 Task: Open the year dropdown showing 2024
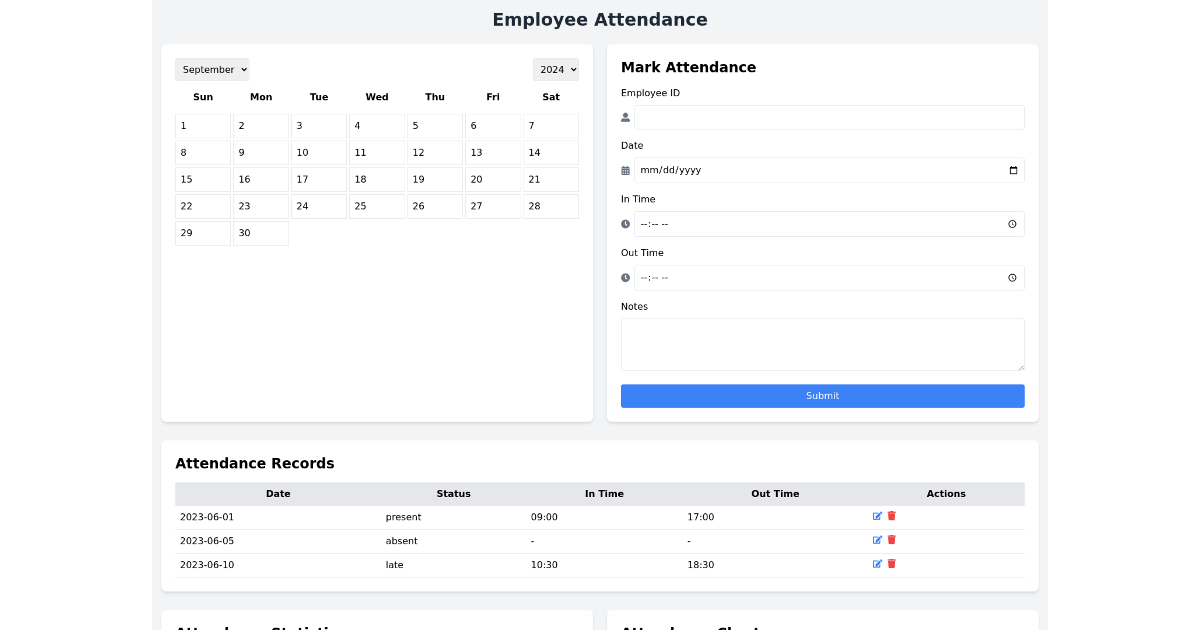[557, 69]
